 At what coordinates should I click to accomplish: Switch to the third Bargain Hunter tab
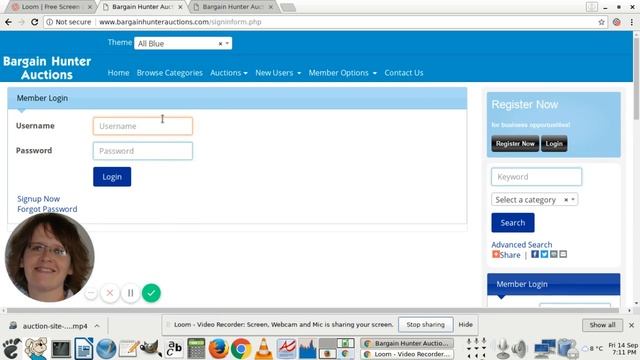[232, 7]
